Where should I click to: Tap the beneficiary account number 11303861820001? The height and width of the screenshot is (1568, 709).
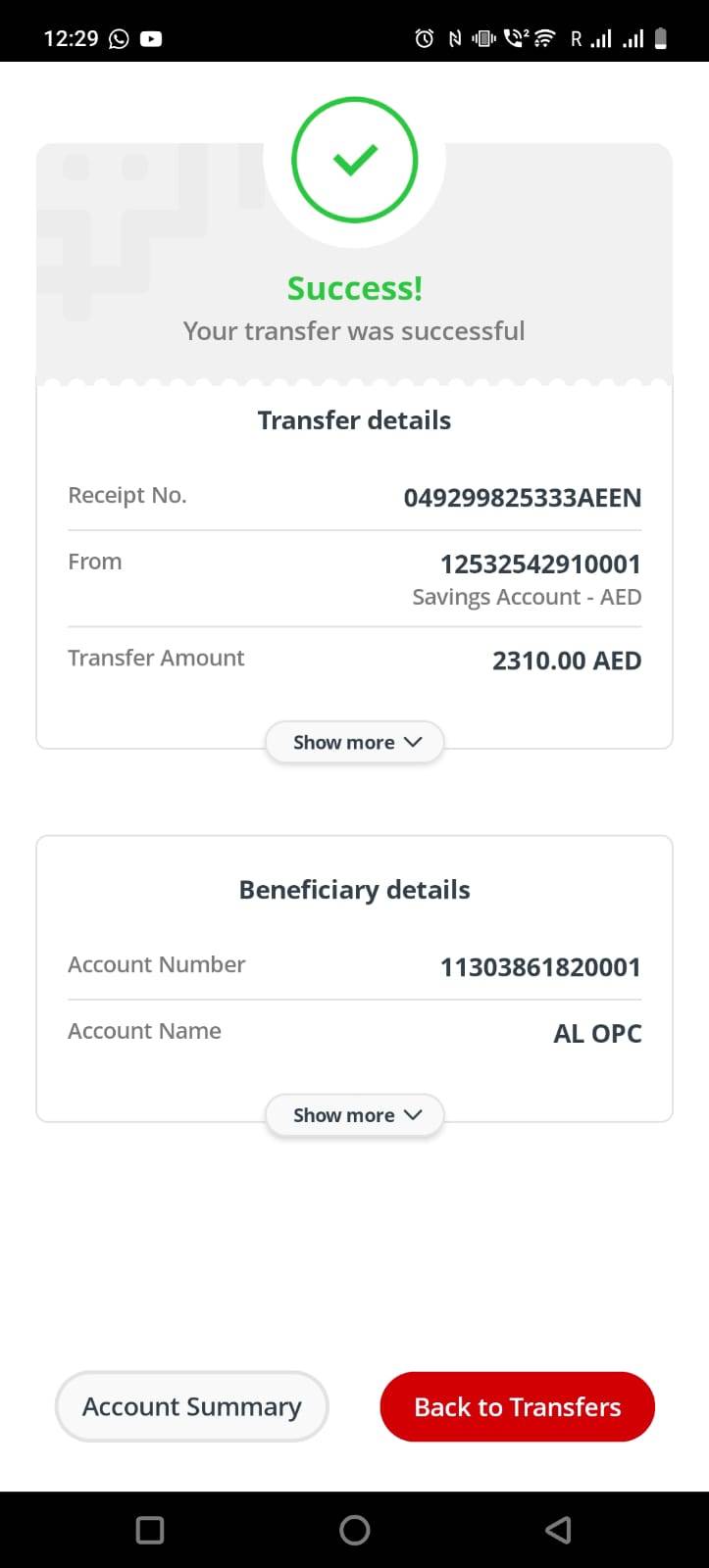pyautogui.click(x=539, y=967)
